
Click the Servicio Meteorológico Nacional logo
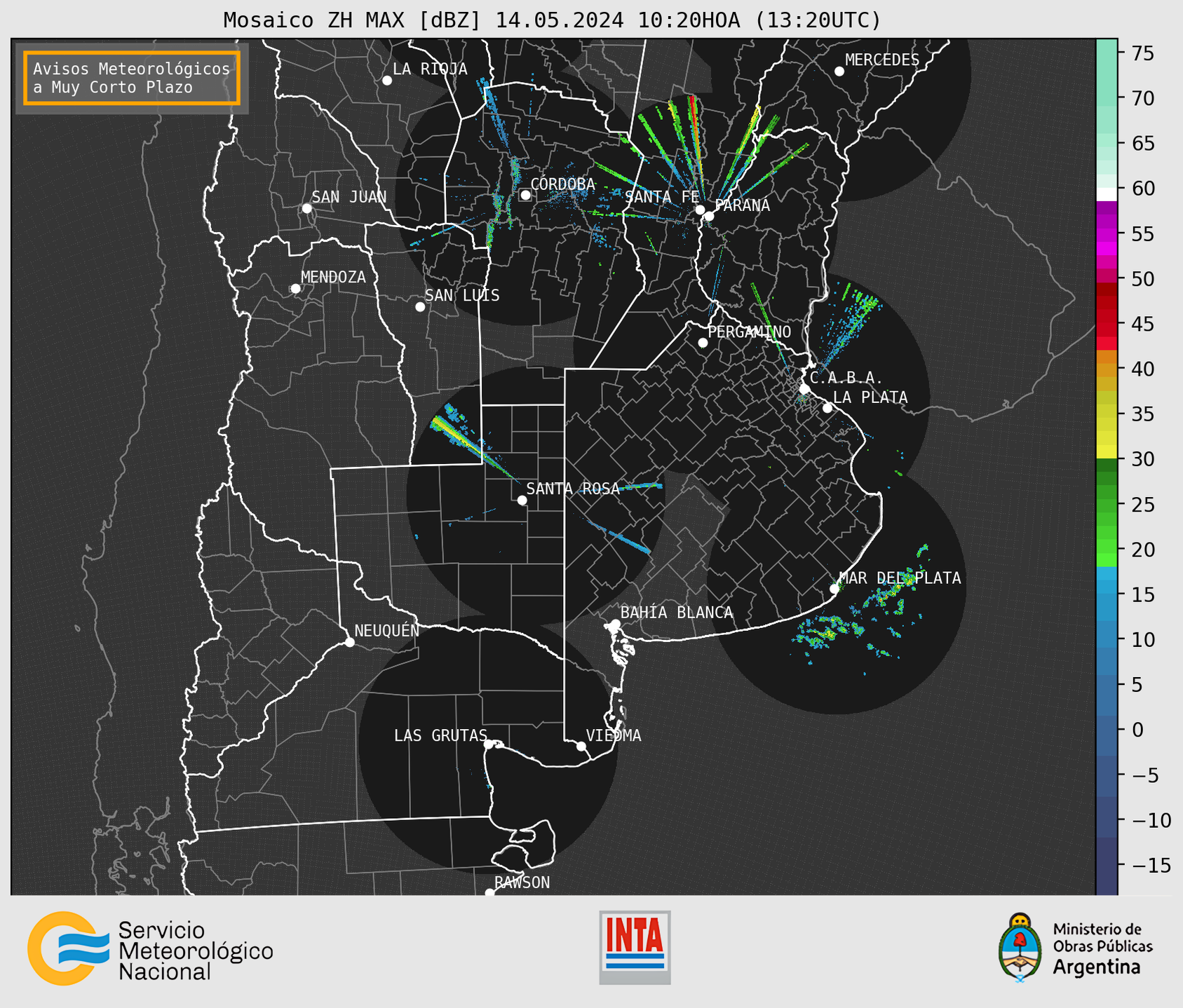(x=150, y=948)
